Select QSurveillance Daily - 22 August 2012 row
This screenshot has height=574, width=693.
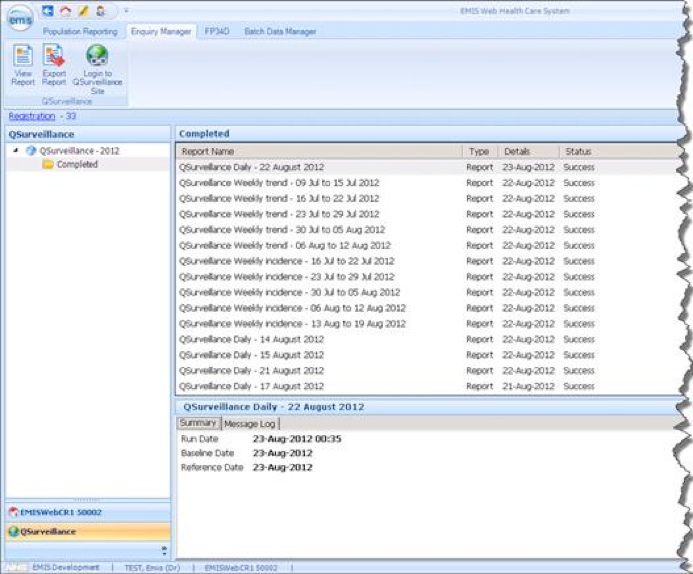pyautogui.click(x=428, y=167)
